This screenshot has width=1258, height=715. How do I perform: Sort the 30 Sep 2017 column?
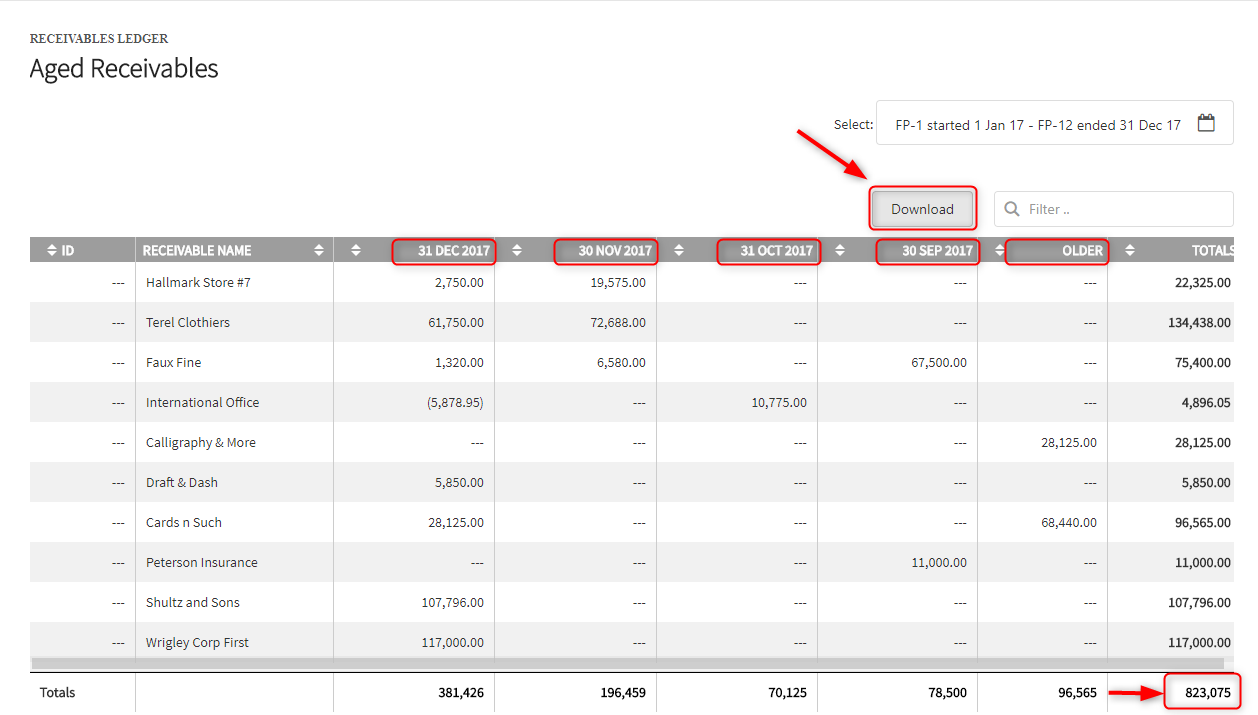(x=840, y=250)
